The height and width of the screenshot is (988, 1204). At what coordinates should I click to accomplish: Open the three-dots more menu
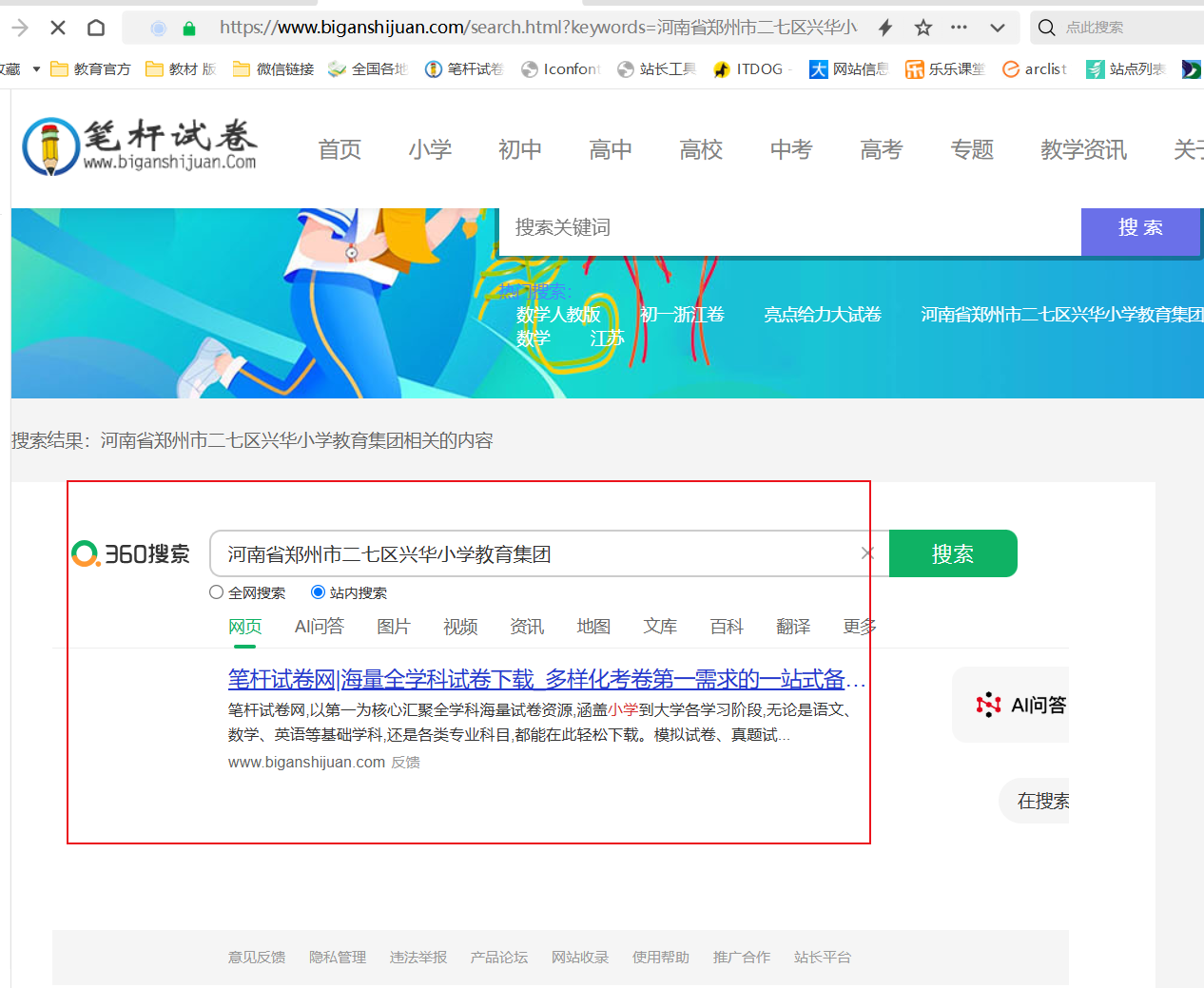[x=959, y=28]
